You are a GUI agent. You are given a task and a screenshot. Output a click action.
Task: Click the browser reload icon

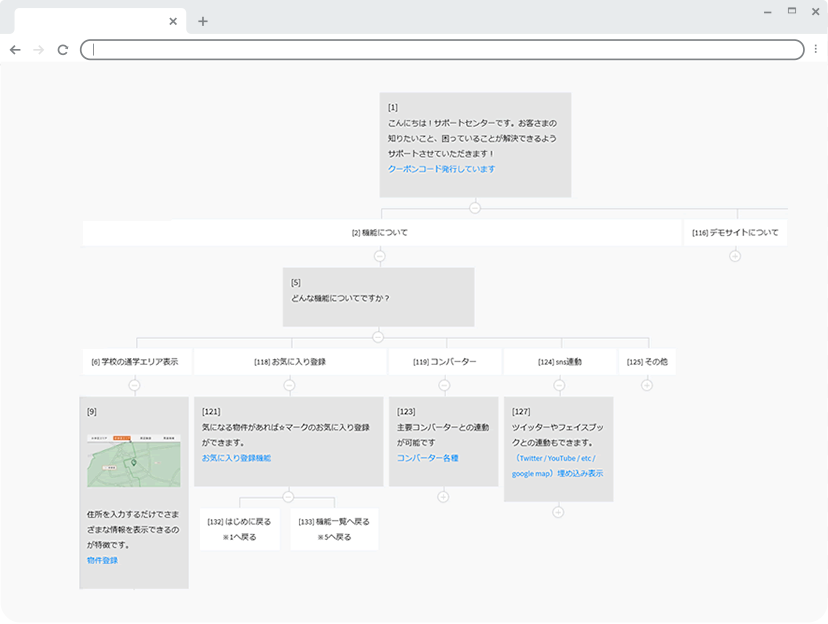click(x=62, y=50)
